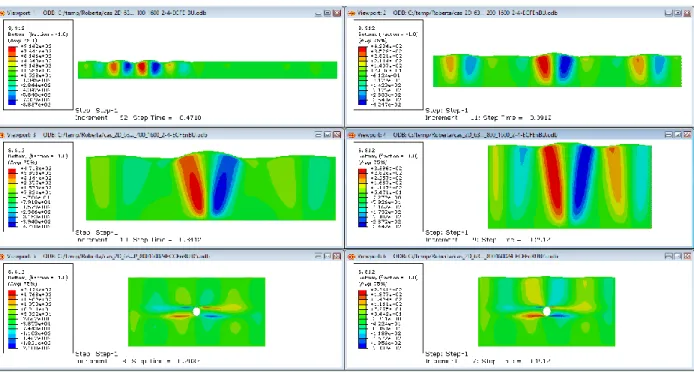Maximize Viewport 4
The image size is (694, 372).
[678, 135]
